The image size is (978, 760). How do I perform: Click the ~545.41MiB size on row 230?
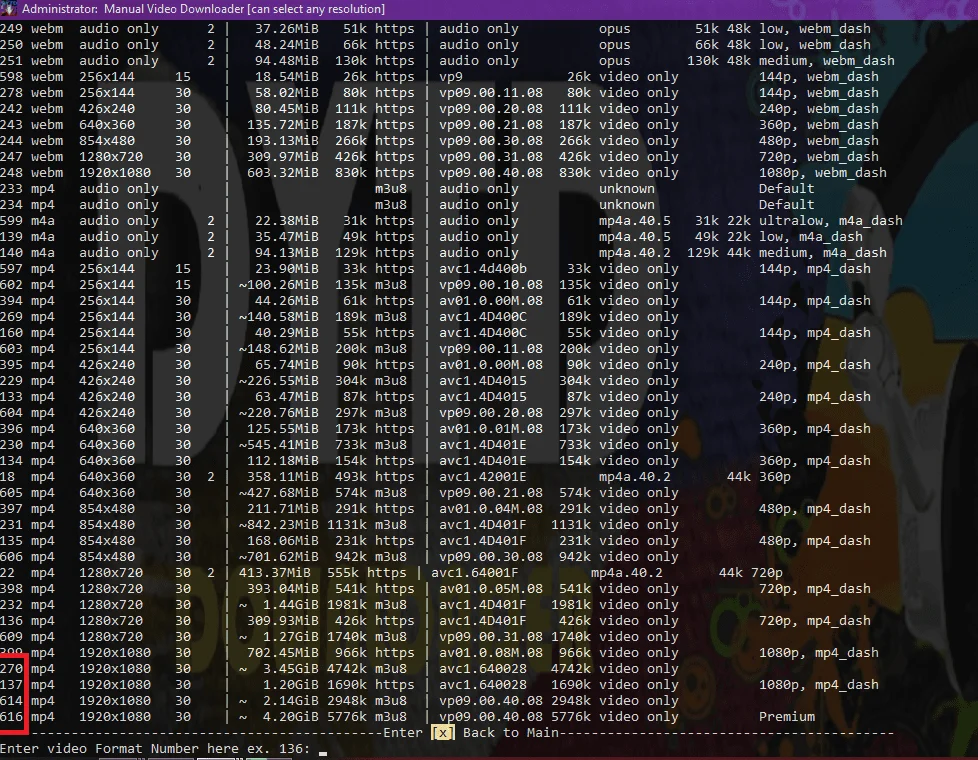[x=278, y=445]
